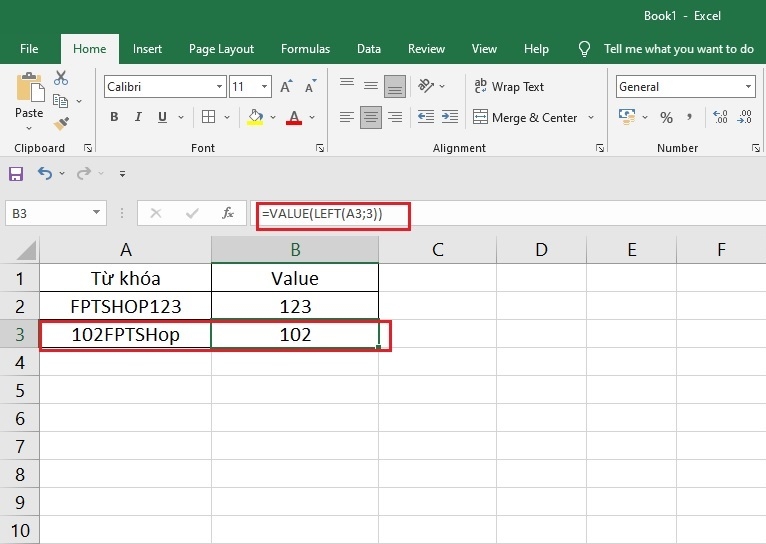Toggle Bottom Align
Image resolution: width=766 pixels, height=544 pixels.
[x=395, y=86]
